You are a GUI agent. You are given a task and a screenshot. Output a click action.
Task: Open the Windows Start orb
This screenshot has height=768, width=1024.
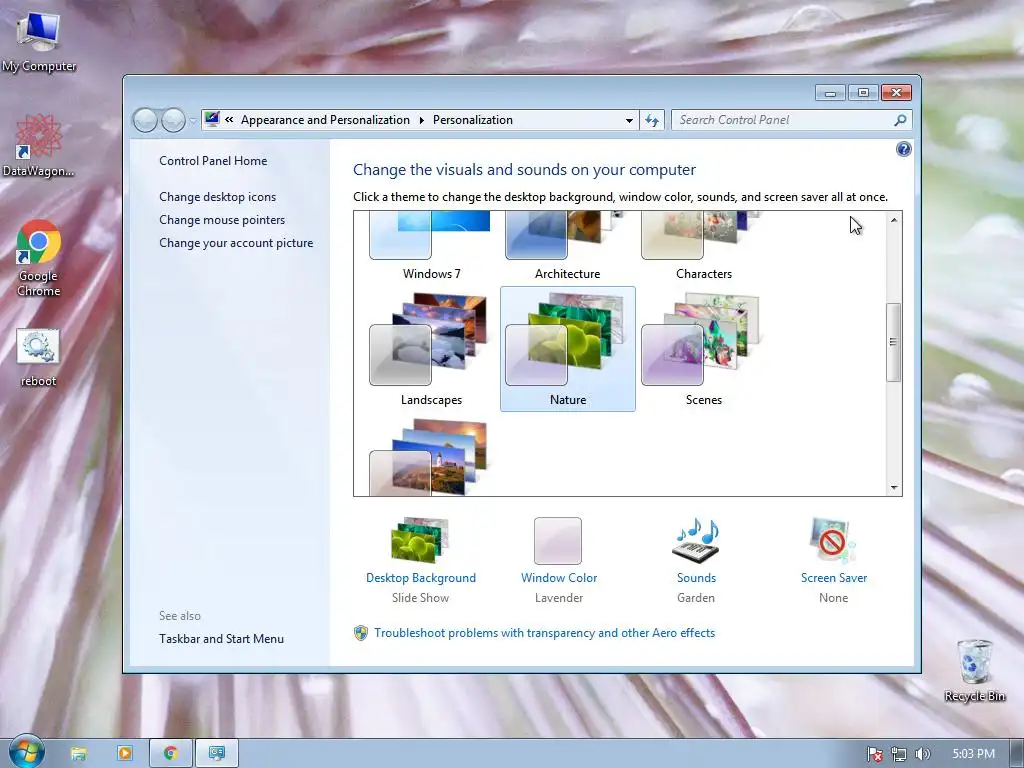pos(27,752)
